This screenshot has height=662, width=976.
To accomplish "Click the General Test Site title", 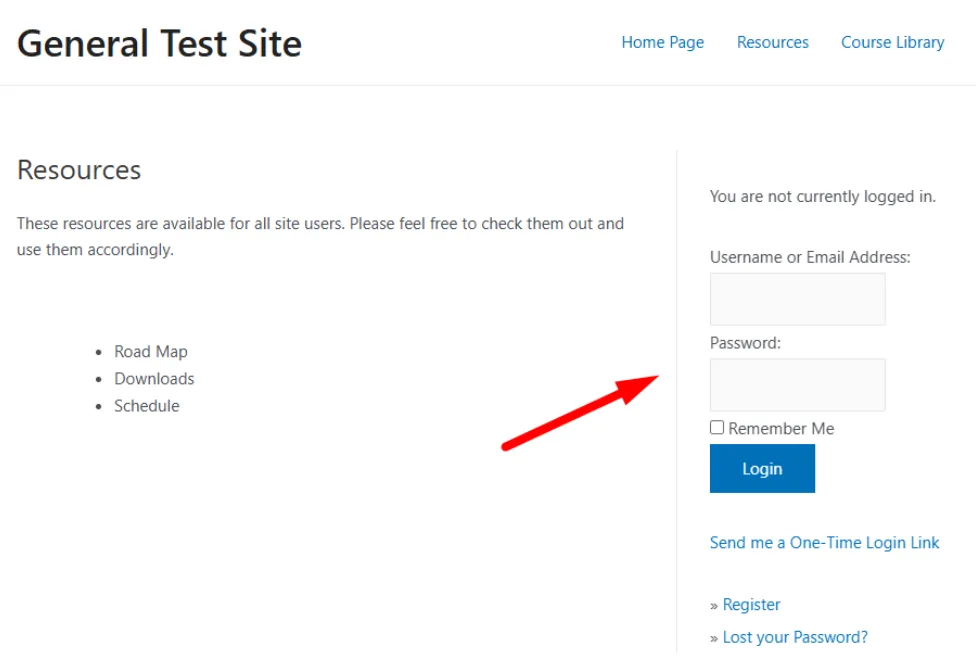I will point(159,43).
